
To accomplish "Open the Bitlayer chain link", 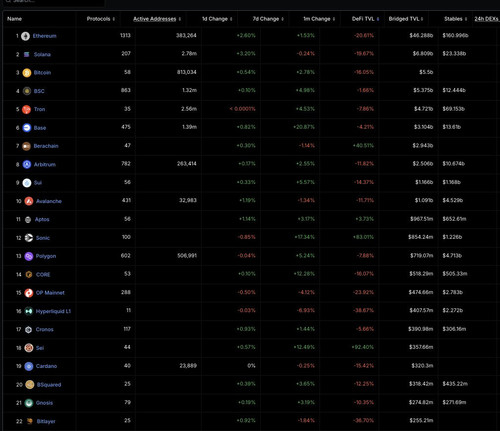I will (46, 421).
